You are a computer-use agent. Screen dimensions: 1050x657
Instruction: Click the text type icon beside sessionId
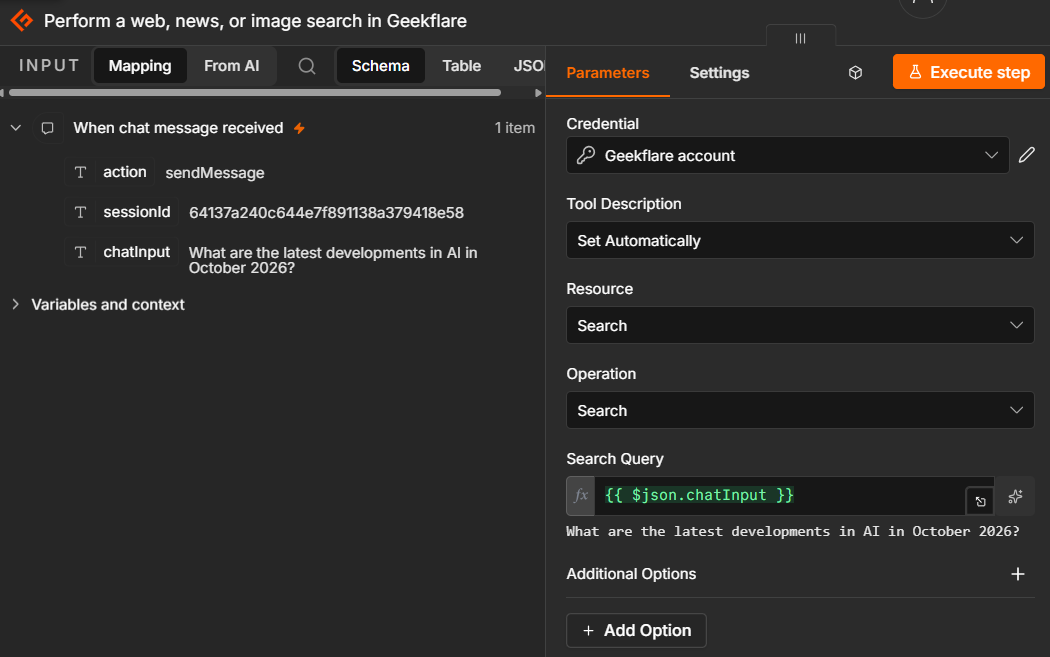tap(80, 212)
